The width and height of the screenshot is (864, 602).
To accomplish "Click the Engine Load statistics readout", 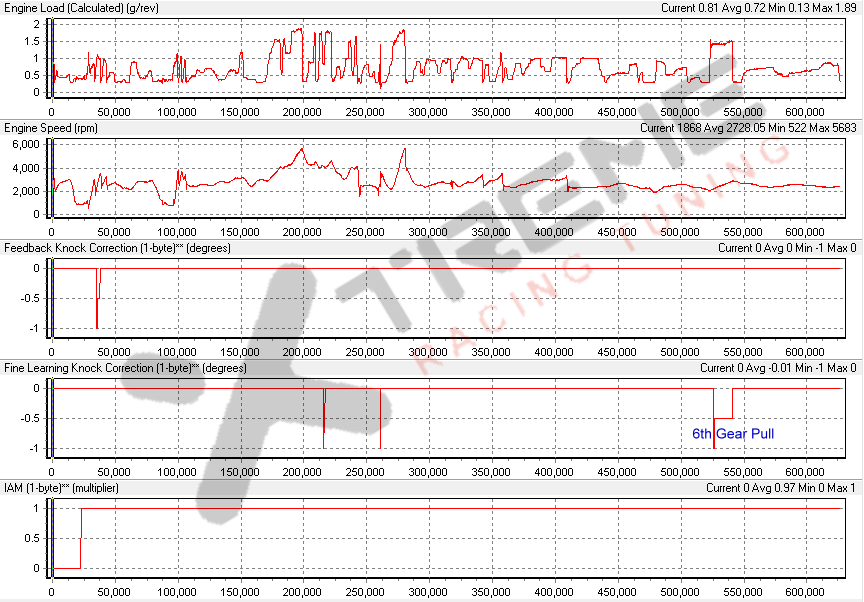I will click(x=759, y=8).
